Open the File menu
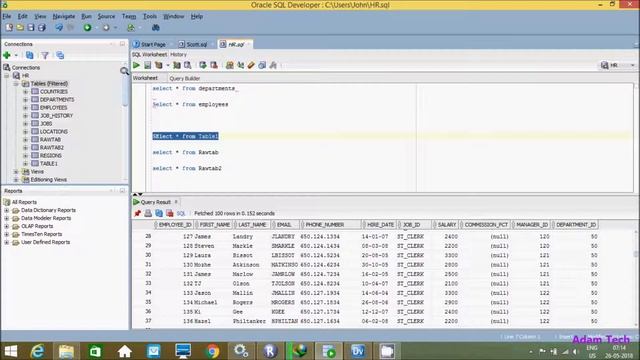The width and height of the screenshot is (640, 360). pyautogui.click(x=7, y=16)
